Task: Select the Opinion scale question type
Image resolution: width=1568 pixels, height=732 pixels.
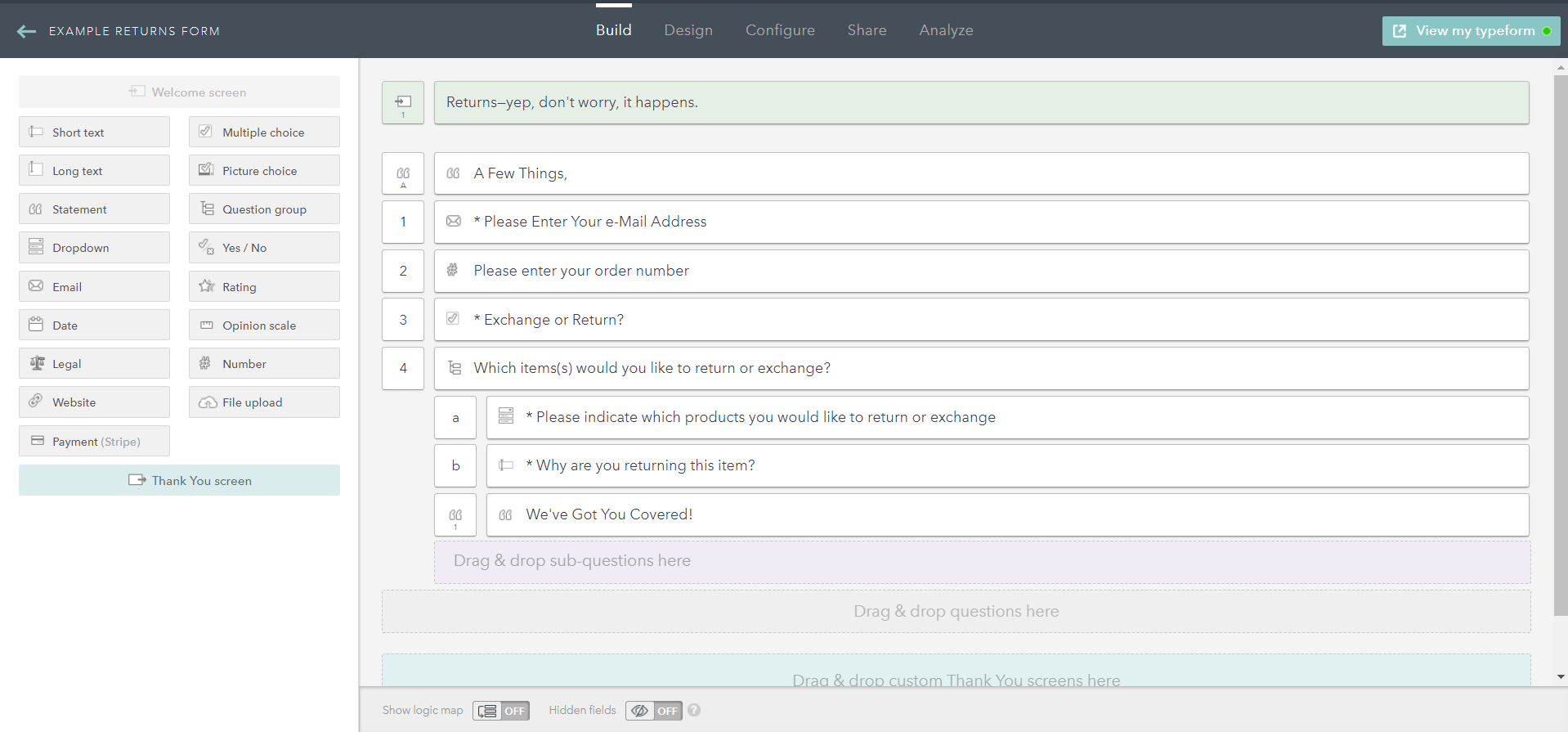Action: pyautogui.click(x=264, y=326)
